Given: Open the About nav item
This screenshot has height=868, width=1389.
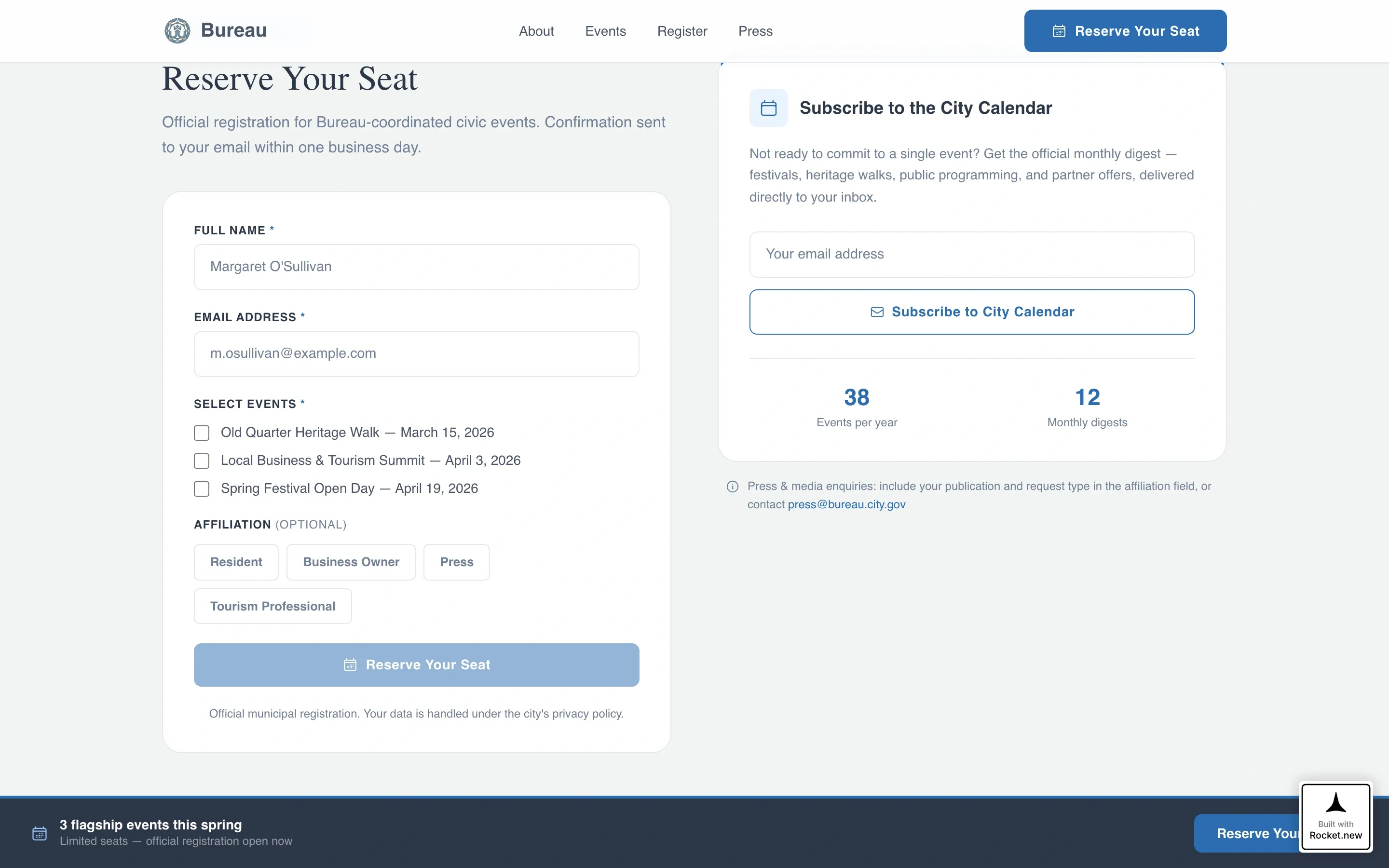Looking at the screenshot, I should (x=536, y=31).
